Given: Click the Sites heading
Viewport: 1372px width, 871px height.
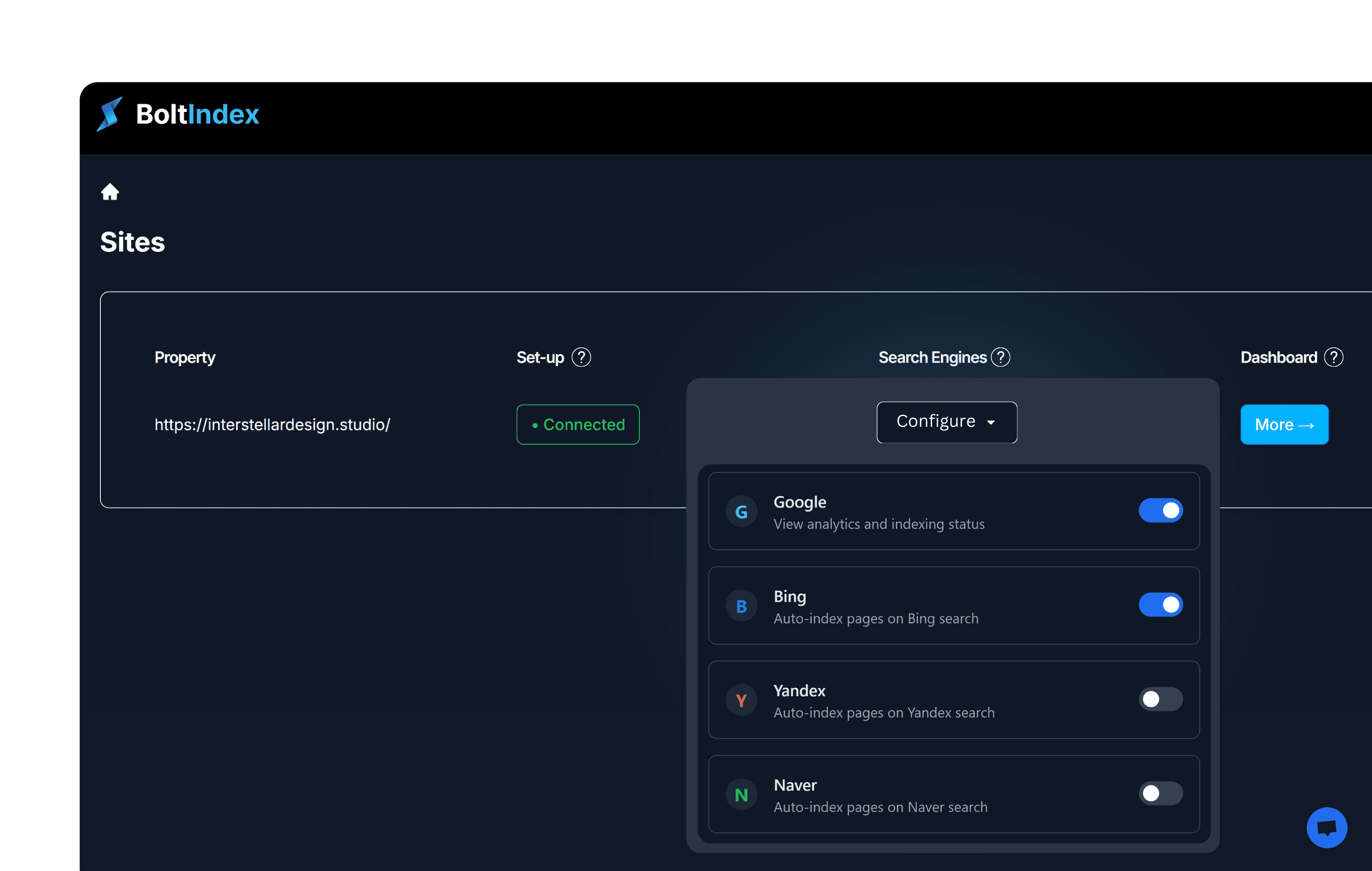Looking at the screenshot, I should (x=132, y=242).
